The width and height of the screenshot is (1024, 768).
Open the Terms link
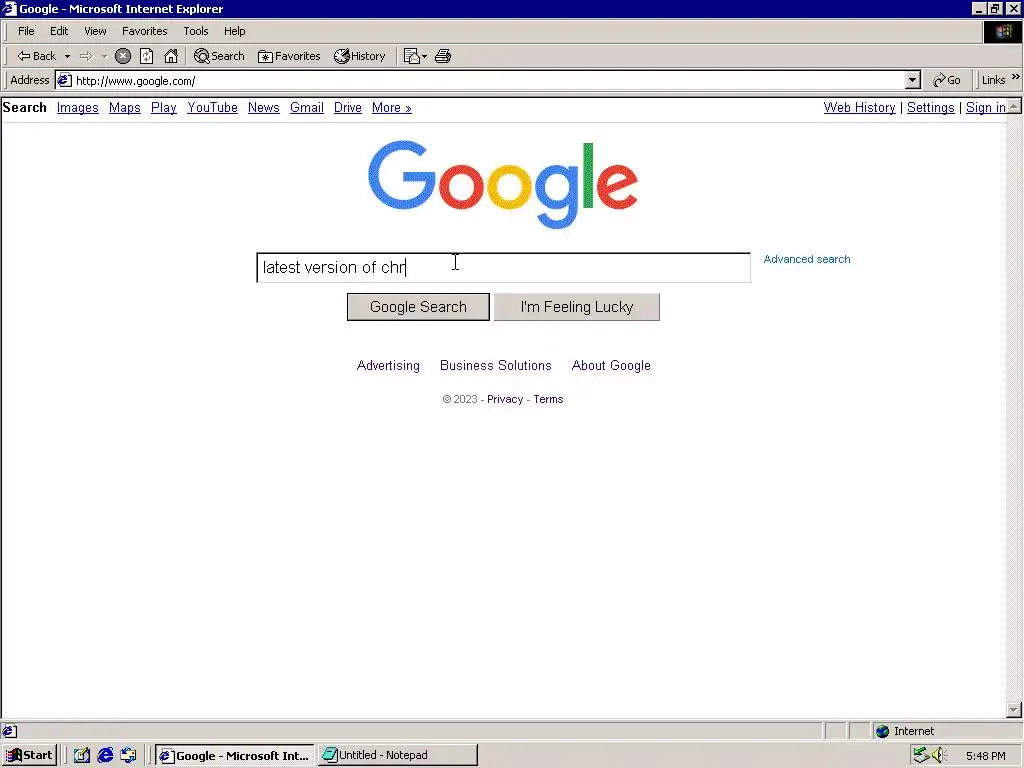[x=548, y=399]
